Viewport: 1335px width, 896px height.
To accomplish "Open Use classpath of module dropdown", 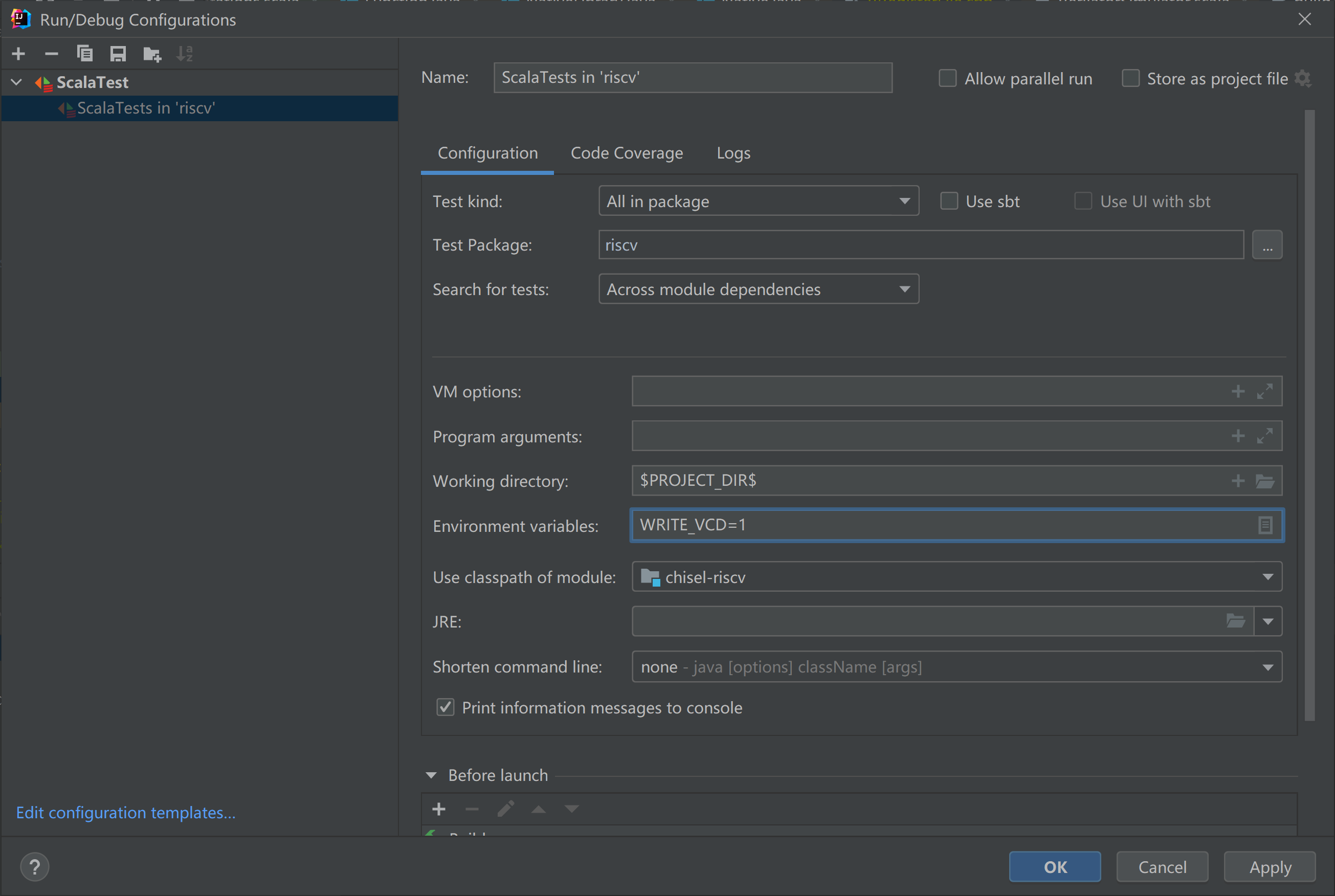I will 956,576.
